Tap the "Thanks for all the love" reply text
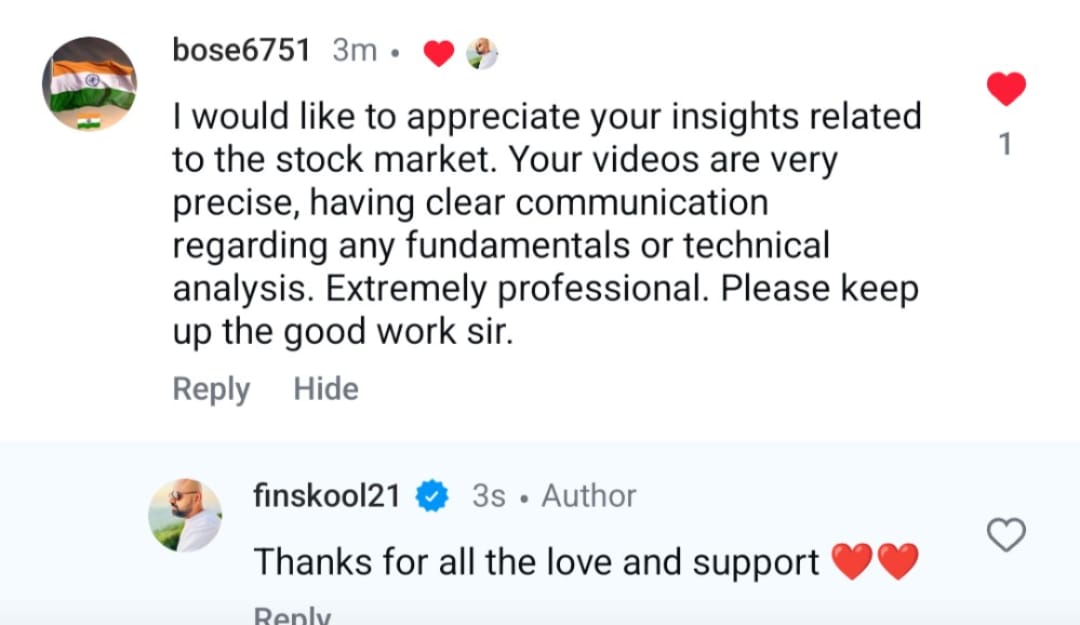The height and width of the screenshot is (625, 1080). pos(536,562)
